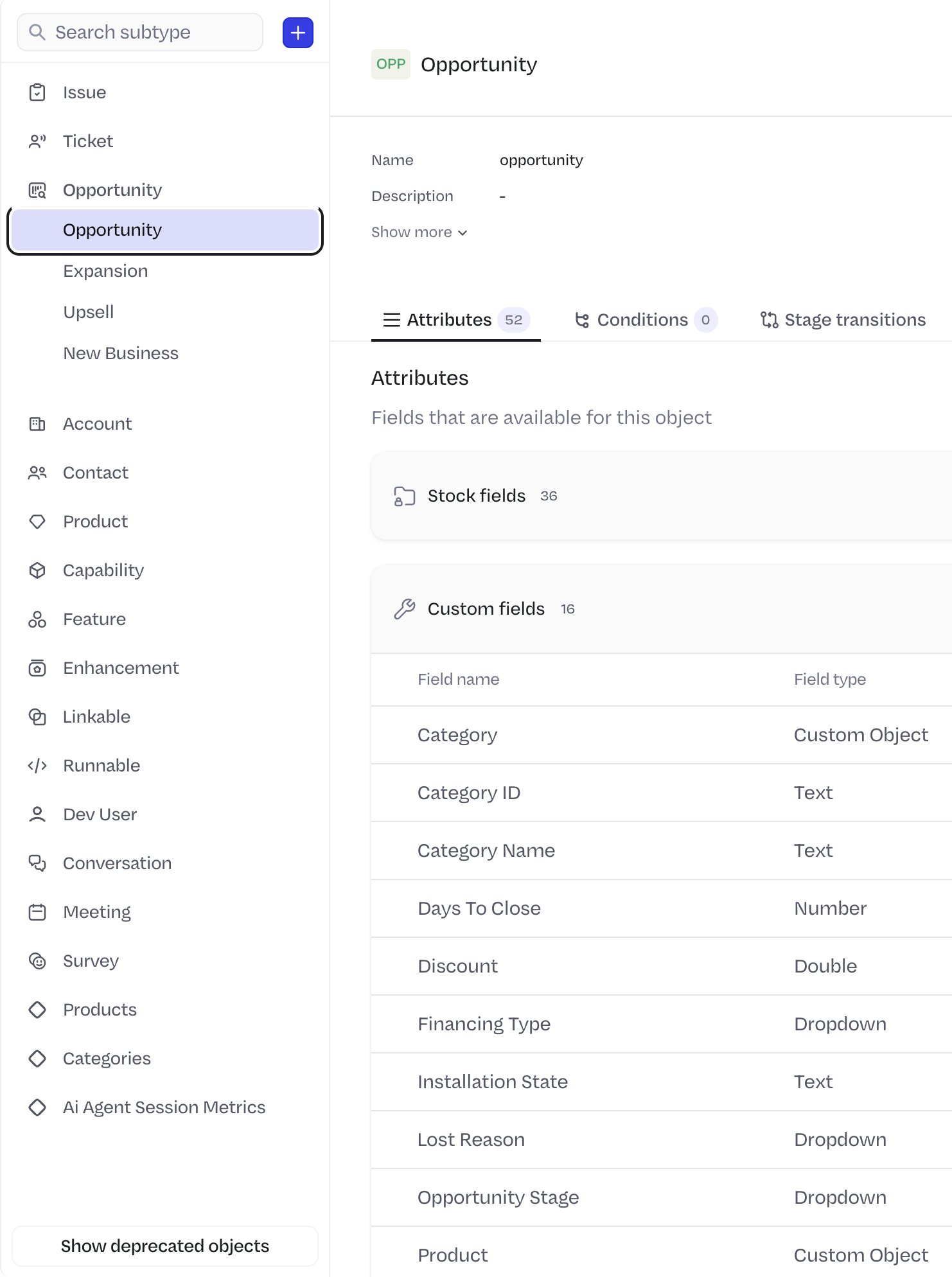Open the Opportunity Stage field row
Screen dimensions: 952x1277
(x=661, y=1197)
